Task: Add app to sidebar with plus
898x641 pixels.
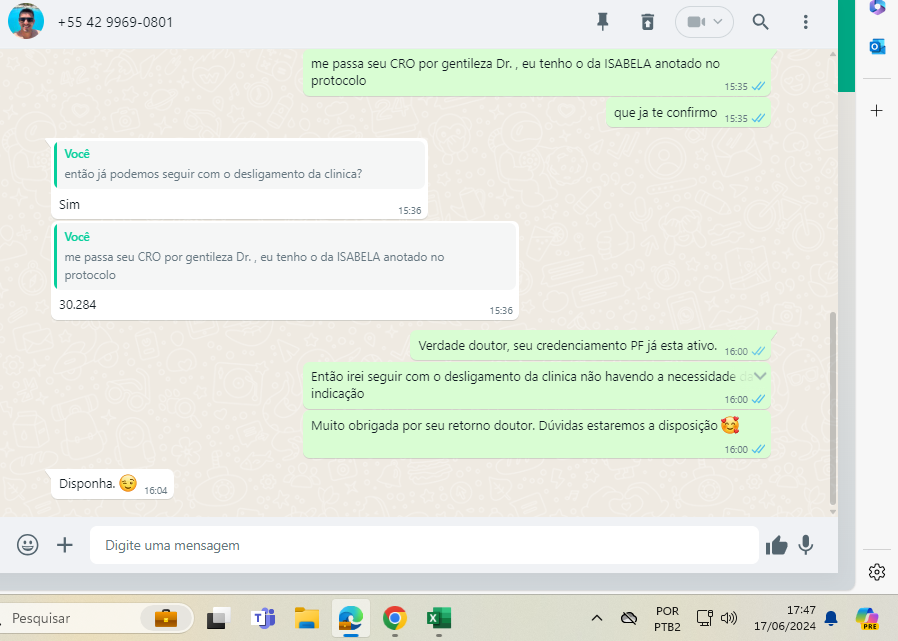Action: pos(877,110)
